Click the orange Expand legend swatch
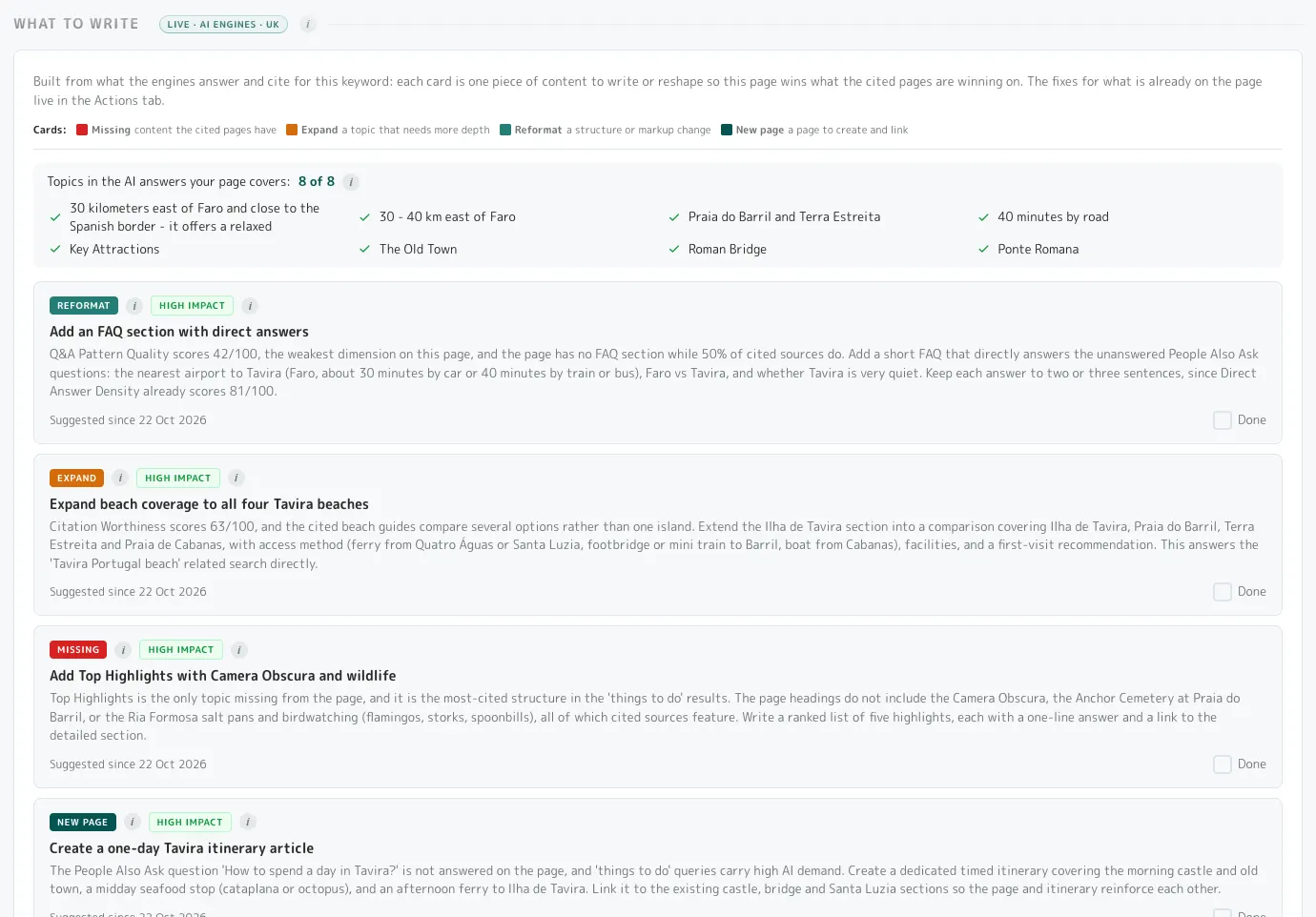The image size is (1316, 917). point(292,130)
